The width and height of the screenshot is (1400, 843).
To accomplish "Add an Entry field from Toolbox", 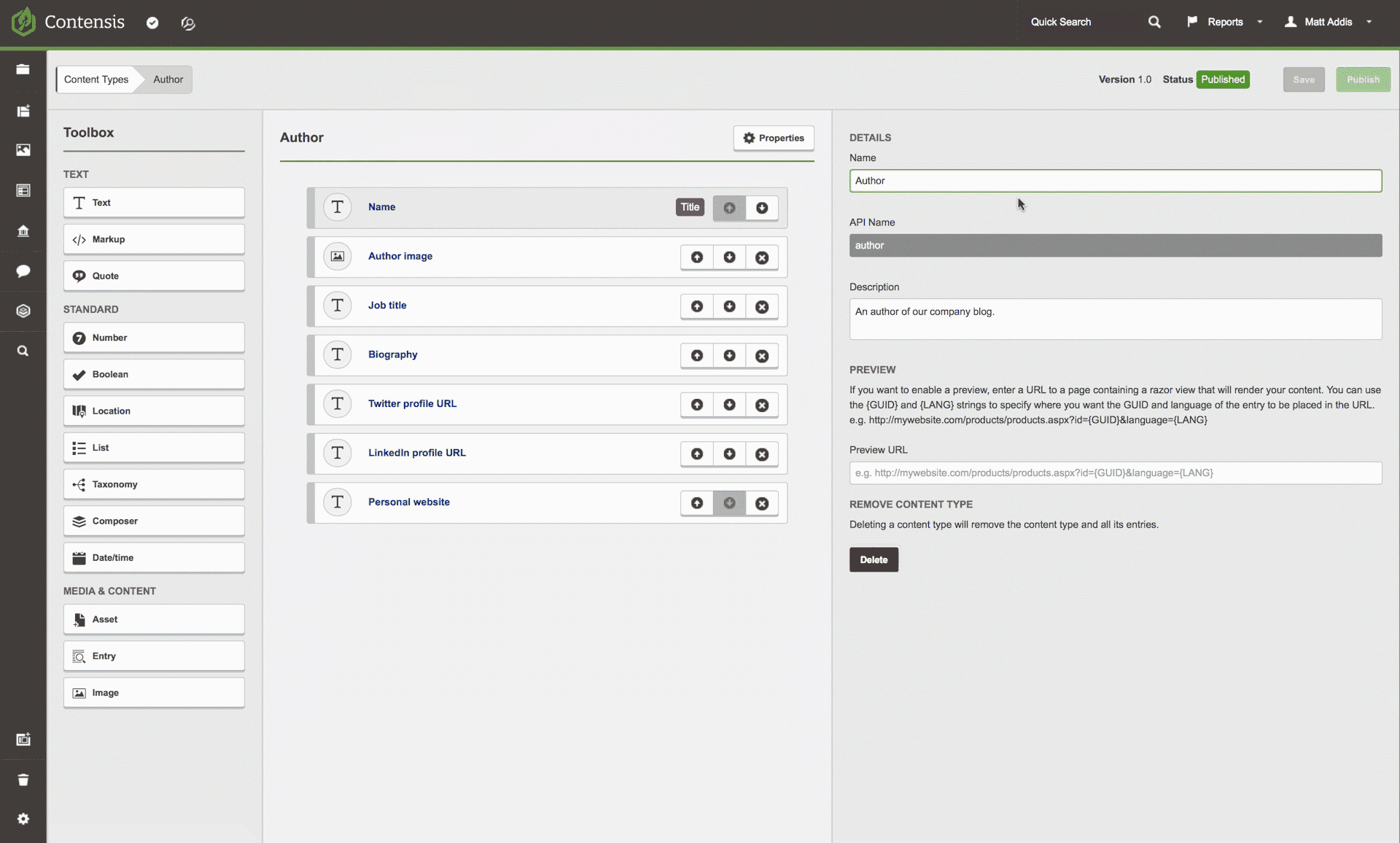I will pyautogui.click(x=154, y=656).
